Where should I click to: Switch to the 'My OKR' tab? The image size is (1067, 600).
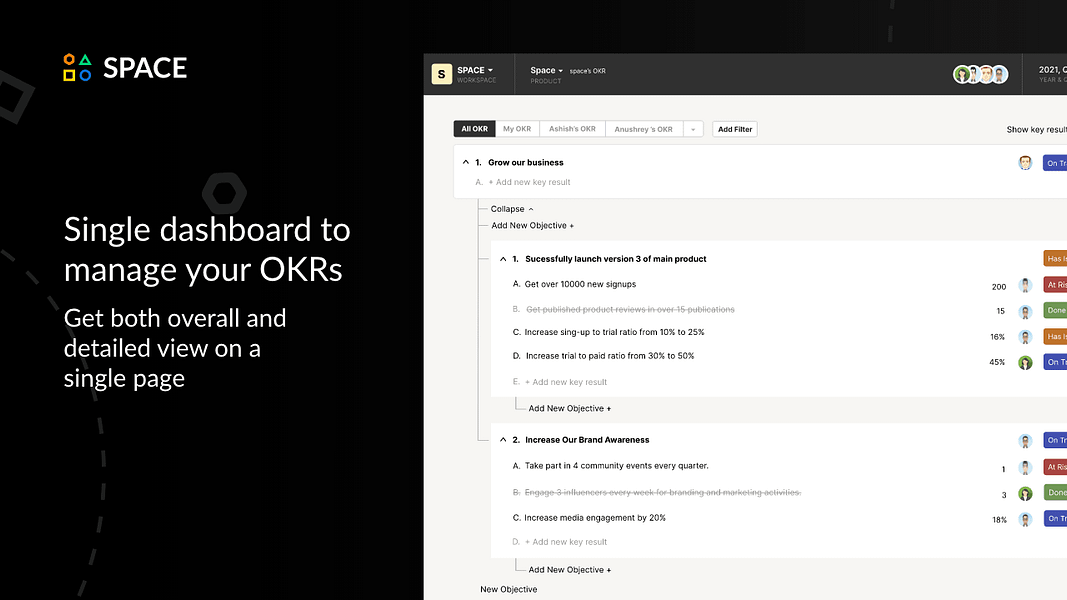[x=516, y=128]
